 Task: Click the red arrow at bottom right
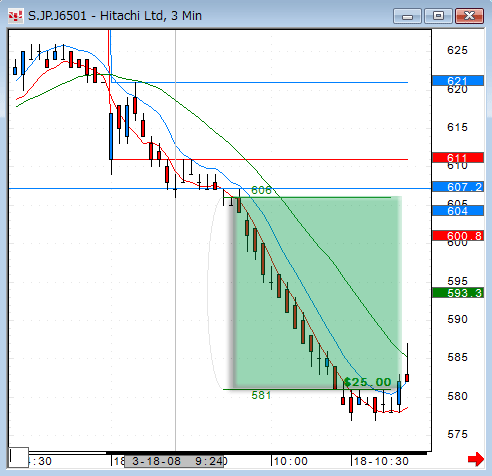tap(476, 459)
